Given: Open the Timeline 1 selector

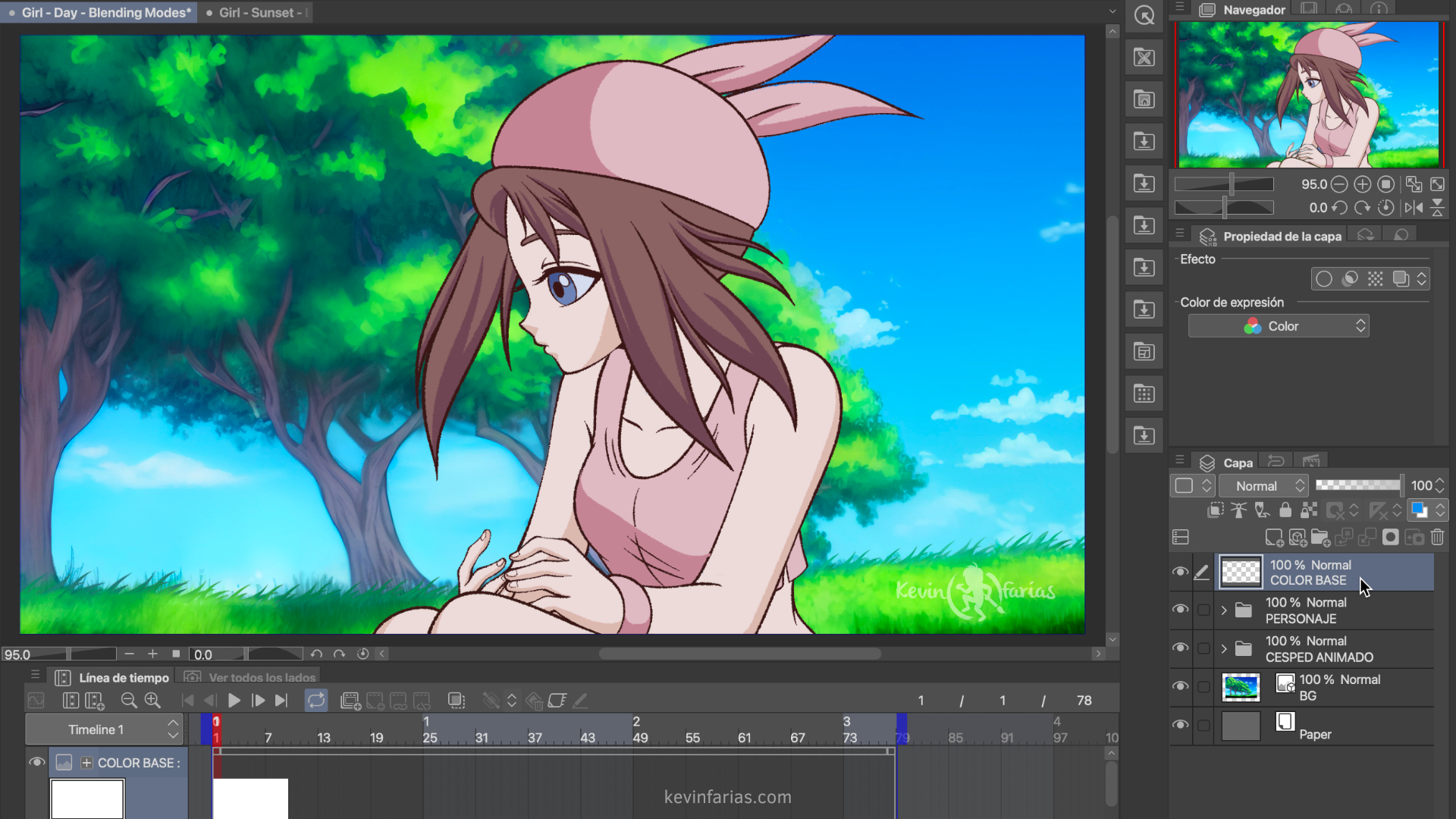Looking at the screenshot, I should pyautogui.click(x=104, y=730).
